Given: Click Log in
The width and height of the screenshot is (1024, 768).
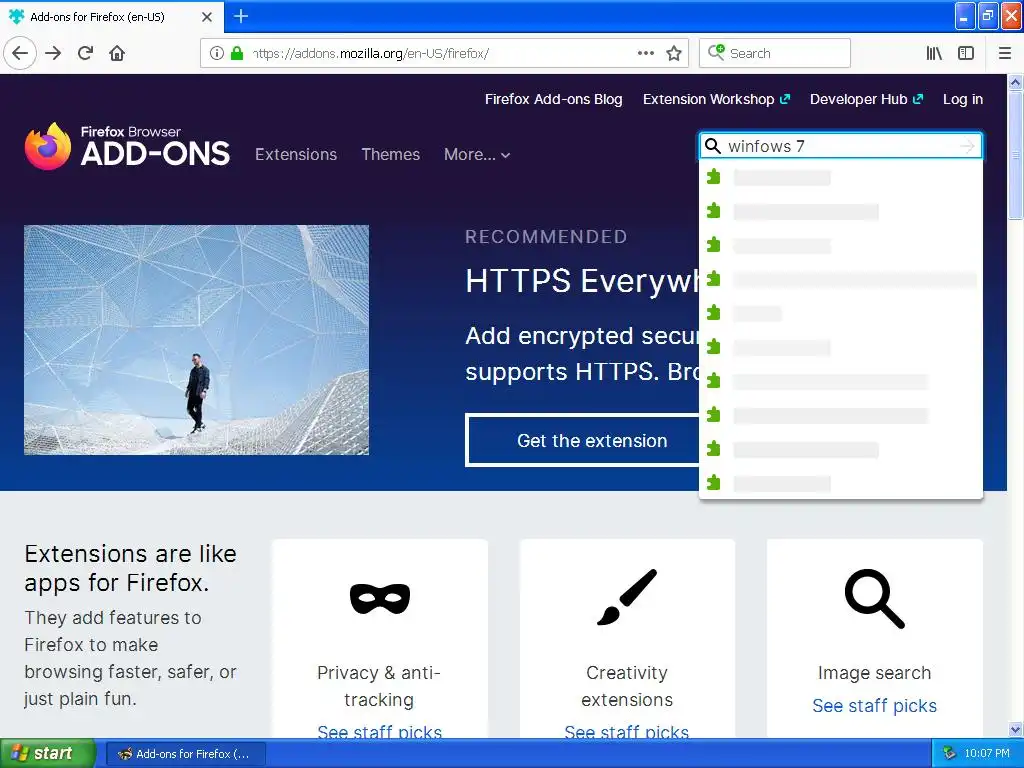Looking at the screenshot, I should [x=963, y=99].
